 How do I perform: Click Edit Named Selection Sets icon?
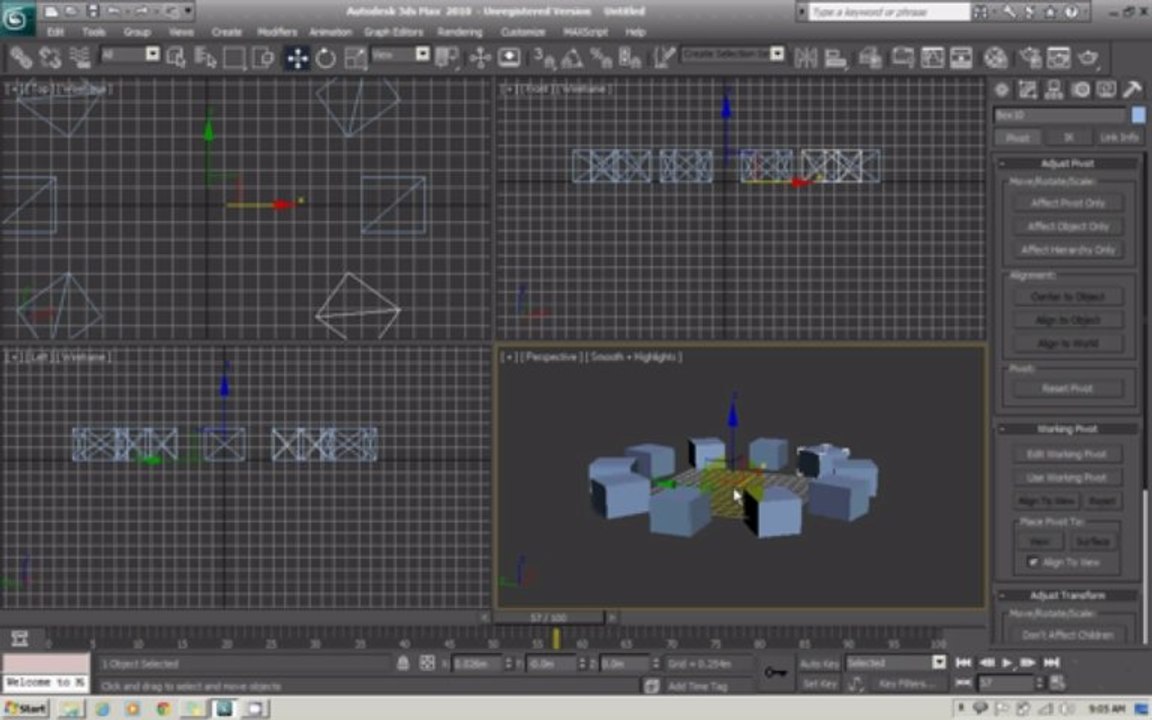pyautogui.click(x=664, y=57)
